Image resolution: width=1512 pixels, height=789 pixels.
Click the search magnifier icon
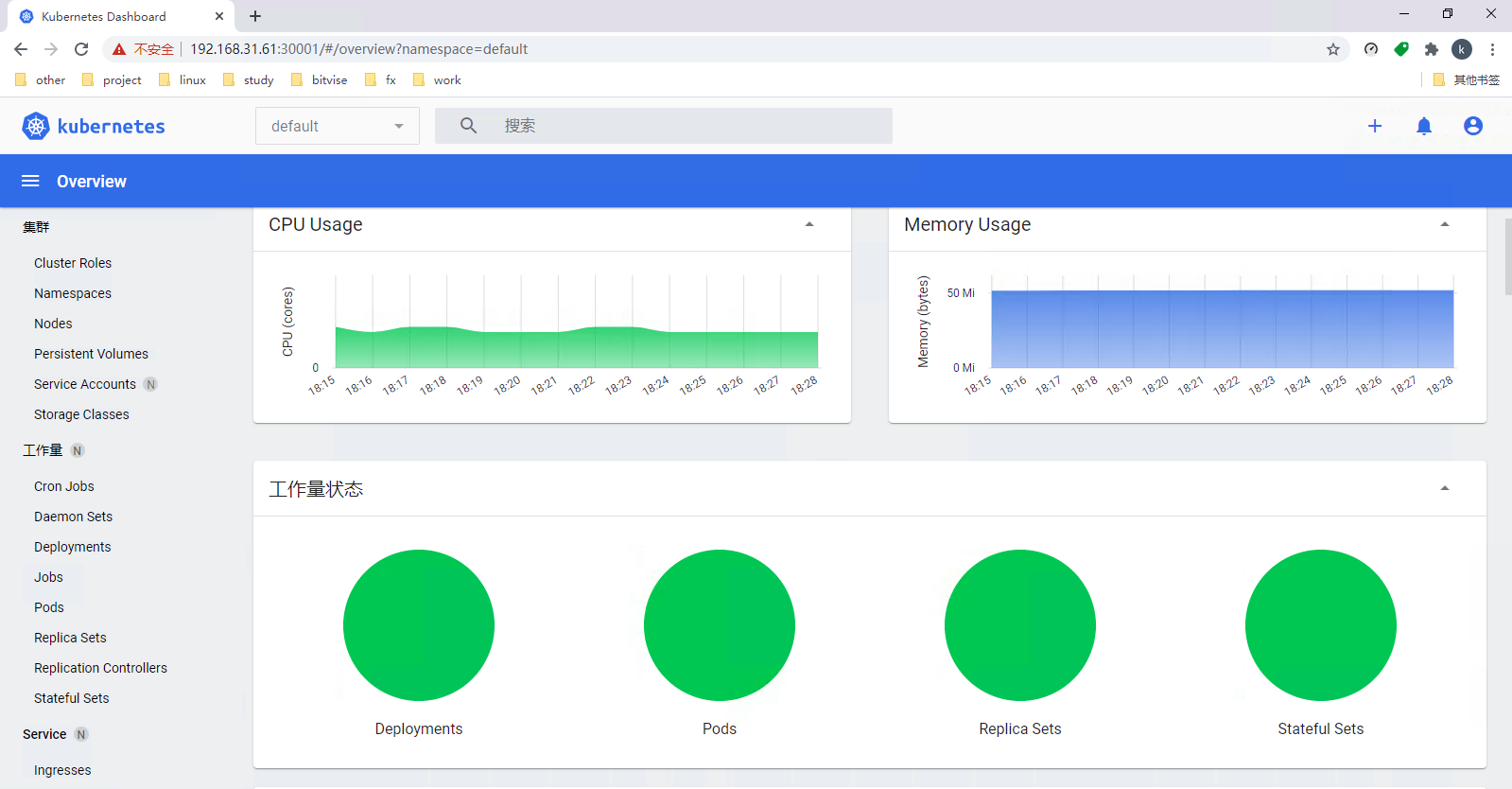coord(468,126)
